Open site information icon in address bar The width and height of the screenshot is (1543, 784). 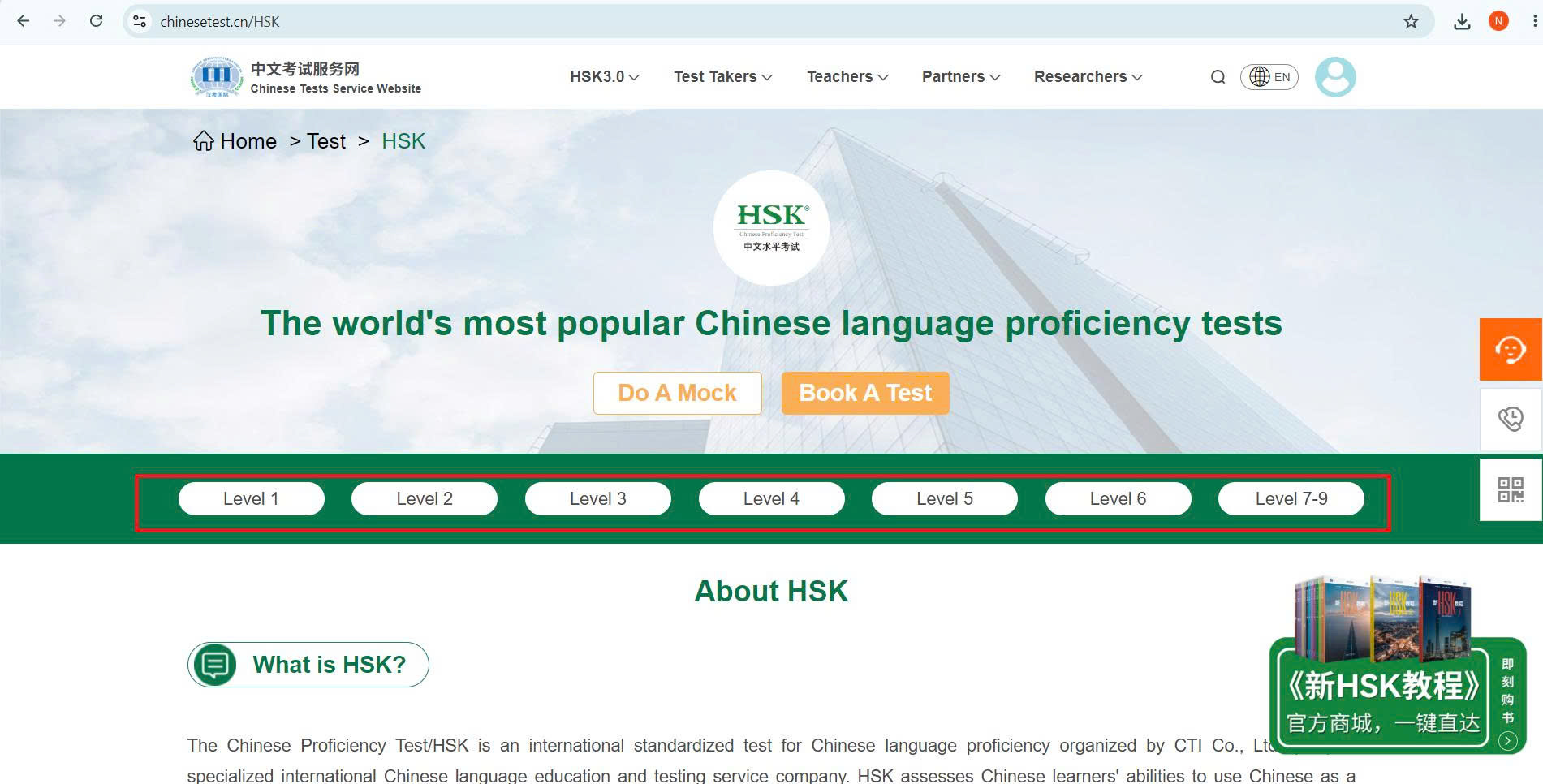[x=140, y=21]
